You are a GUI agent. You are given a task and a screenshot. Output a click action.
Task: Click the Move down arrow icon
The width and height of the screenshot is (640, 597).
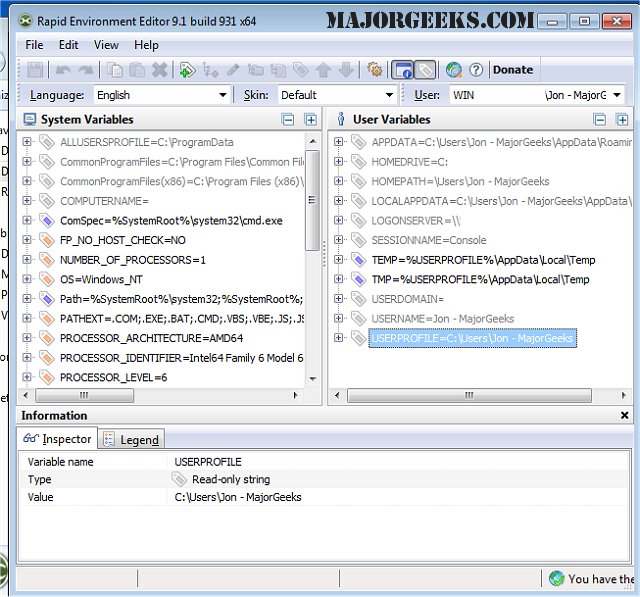click(x=346, y=70)
